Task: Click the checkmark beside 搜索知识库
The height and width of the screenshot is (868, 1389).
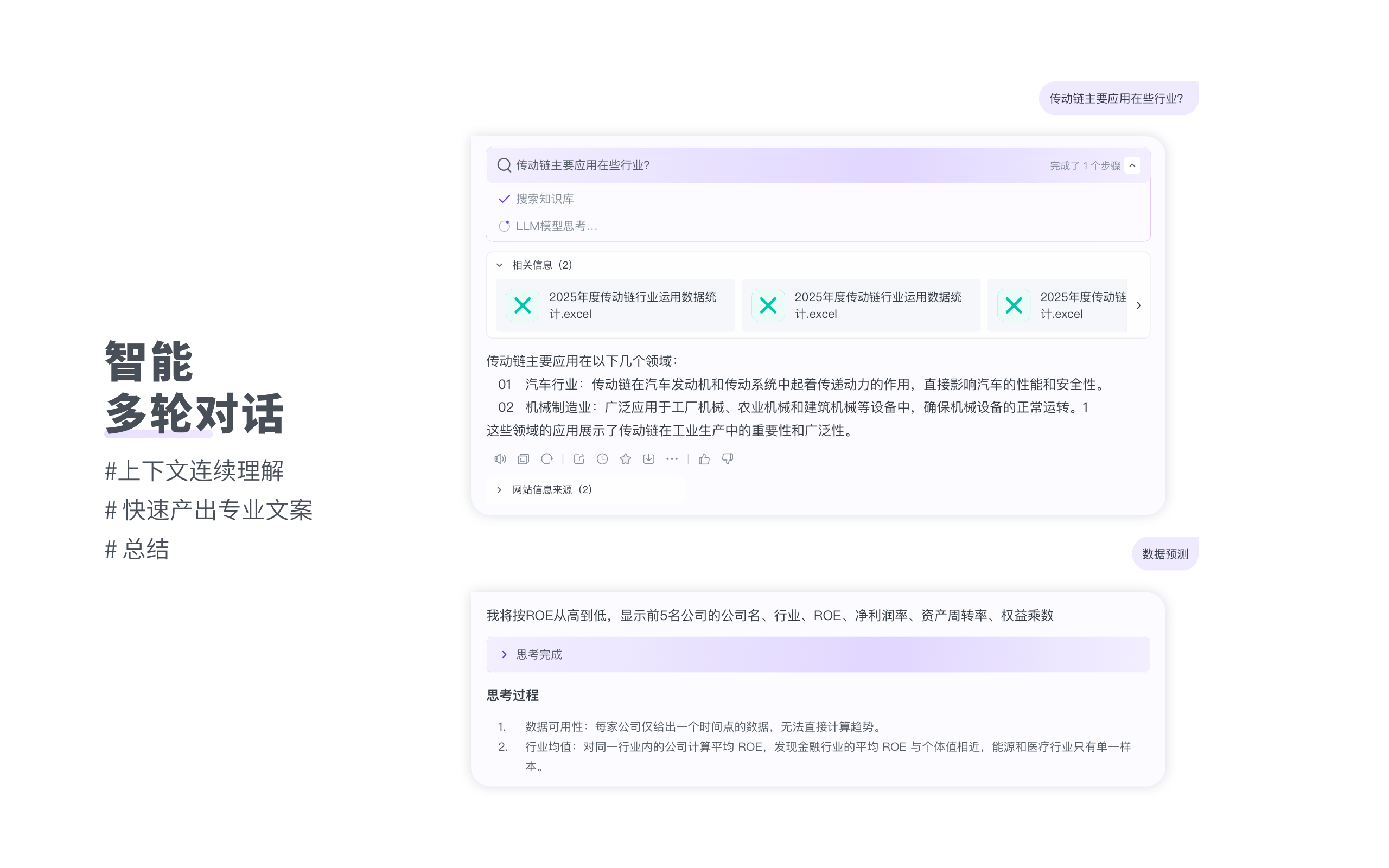Action: pyautogui.click(x=504, y=199)
